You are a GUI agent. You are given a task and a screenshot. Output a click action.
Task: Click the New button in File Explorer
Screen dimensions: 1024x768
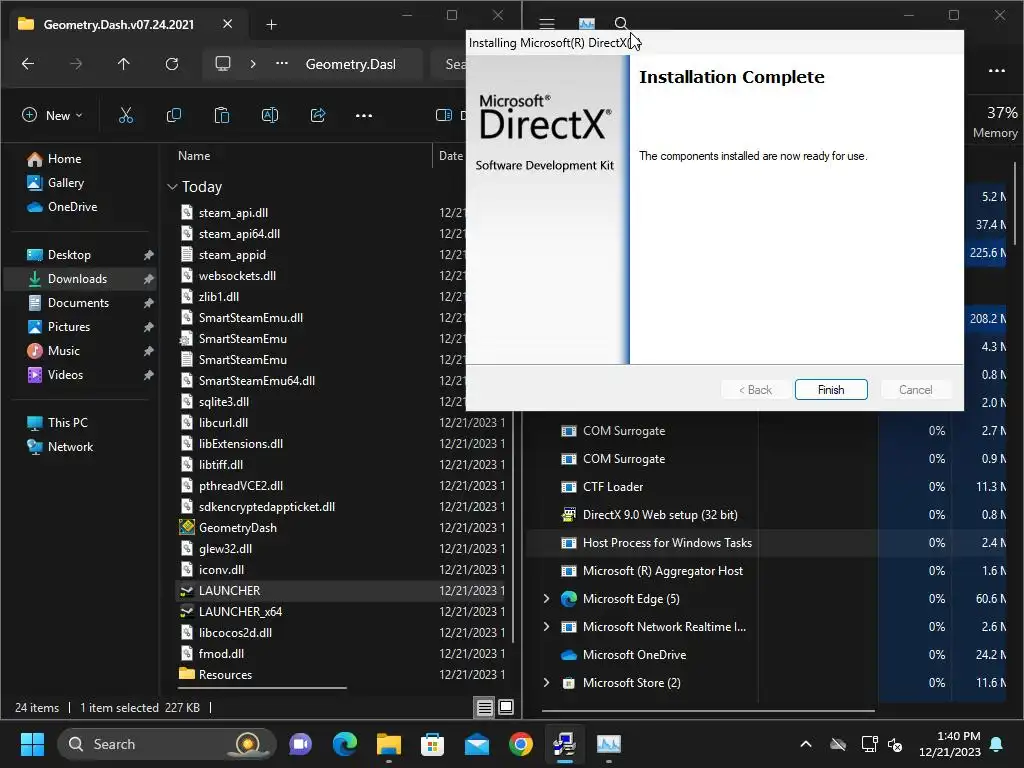click(52, 116)
